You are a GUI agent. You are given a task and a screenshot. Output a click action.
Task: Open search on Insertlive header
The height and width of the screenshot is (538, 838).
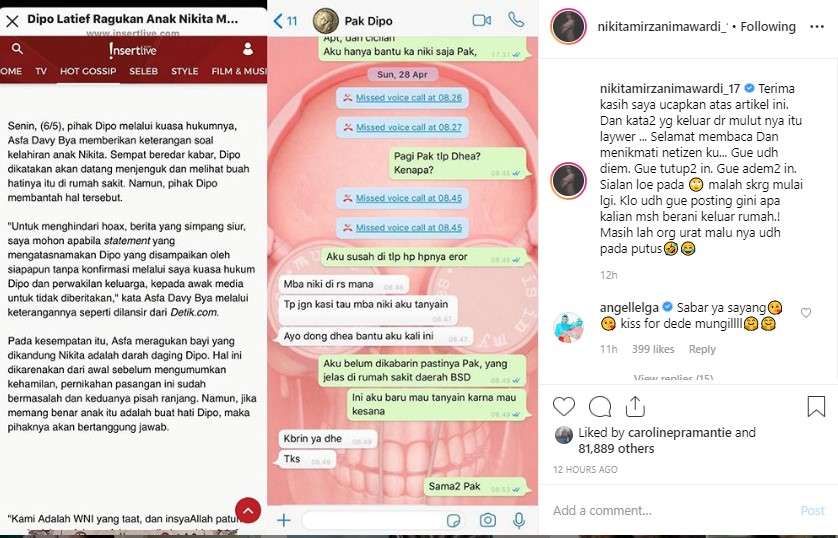click(x=17, y=49)
